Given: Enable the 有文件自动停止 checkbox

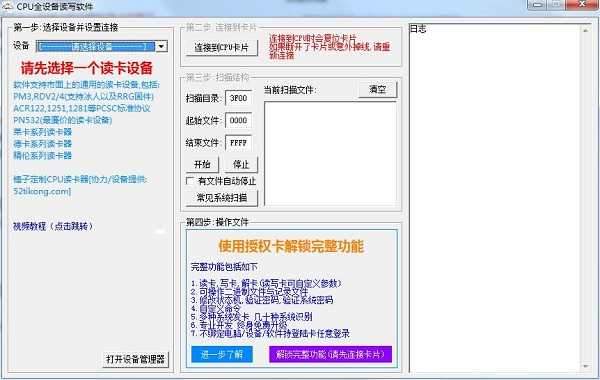Looking at the screenshot, I should coord(189,181).
